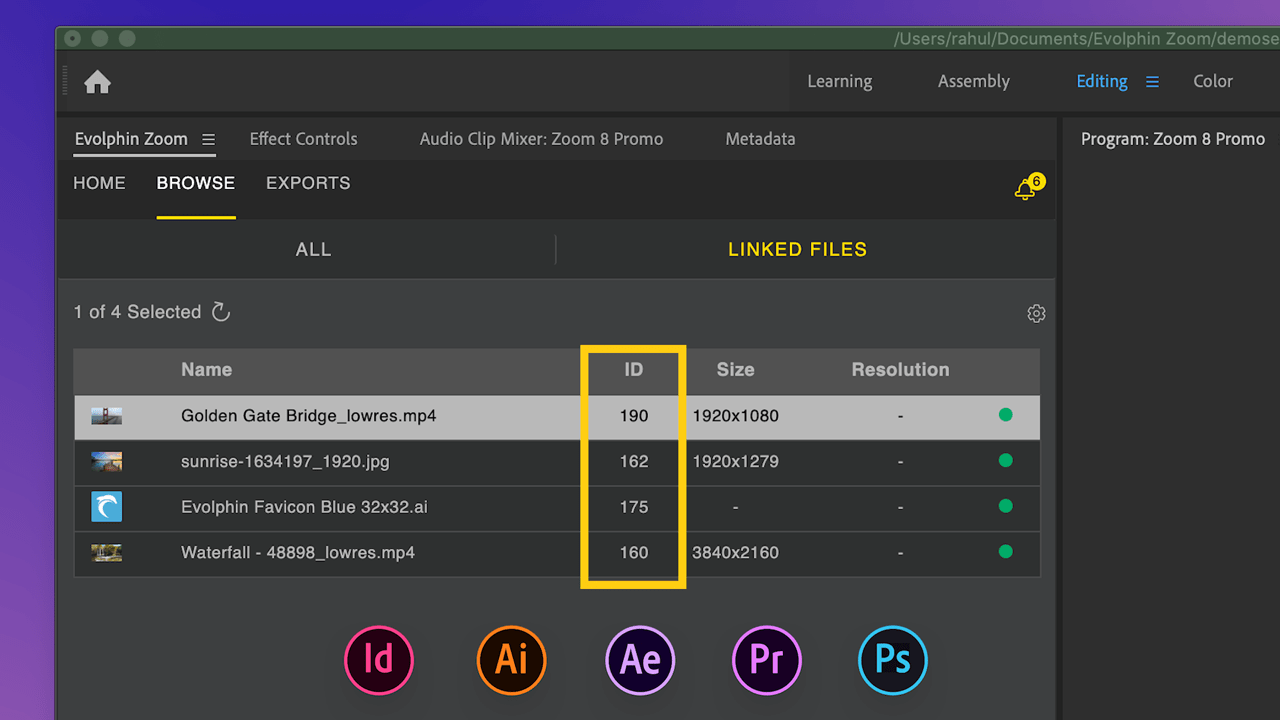Viewport: 1280px width, 720px height.
Task: Select Golden Gate Bridge_lowres.mp4 file name
Action: 308,416
